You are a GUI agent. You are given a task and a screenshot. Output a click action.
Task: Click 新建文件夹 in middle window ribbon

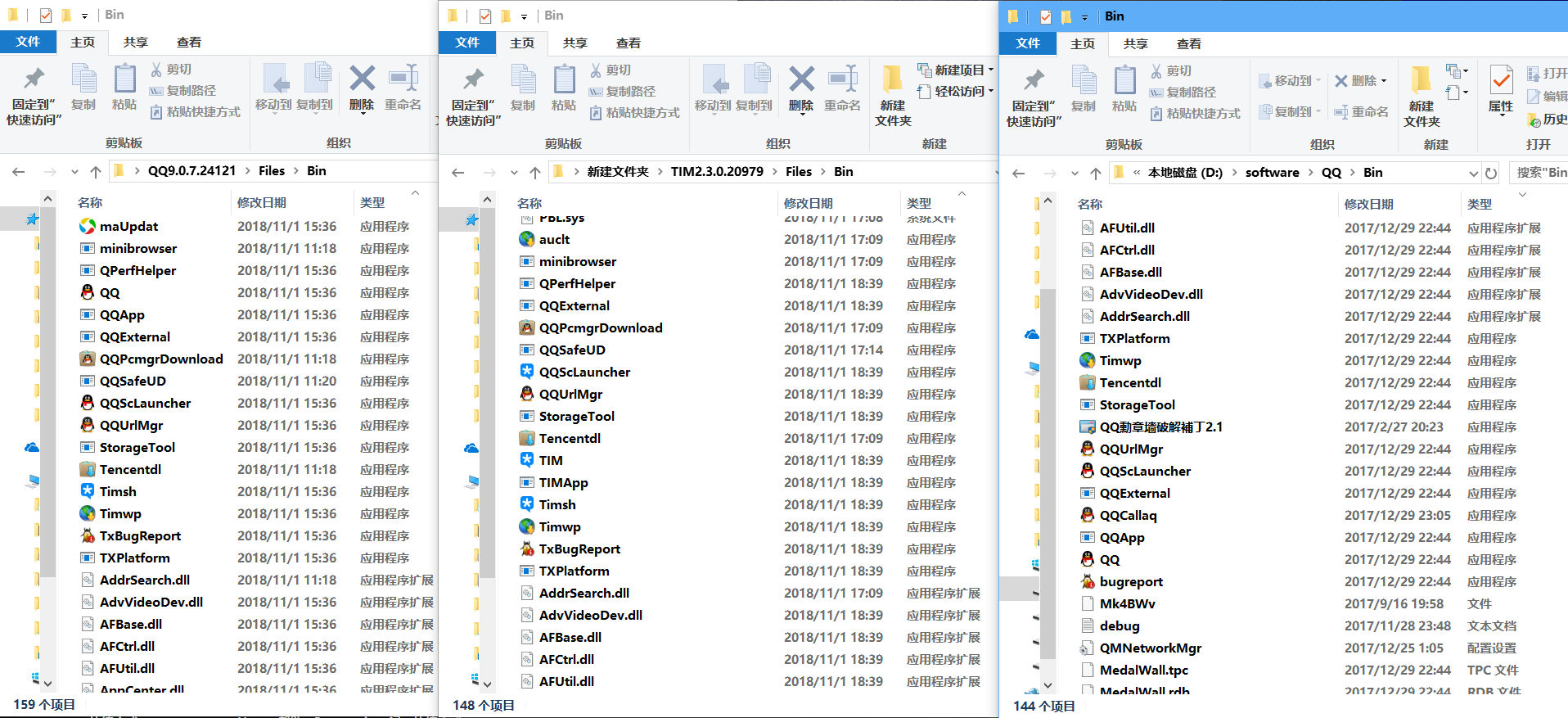point(893,96)
